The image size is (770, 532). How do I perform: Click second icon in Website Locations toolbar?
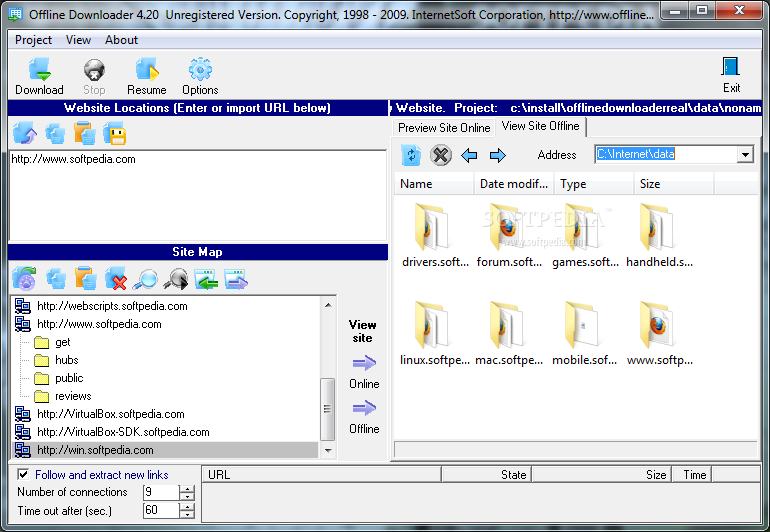(x=55, y=133)
